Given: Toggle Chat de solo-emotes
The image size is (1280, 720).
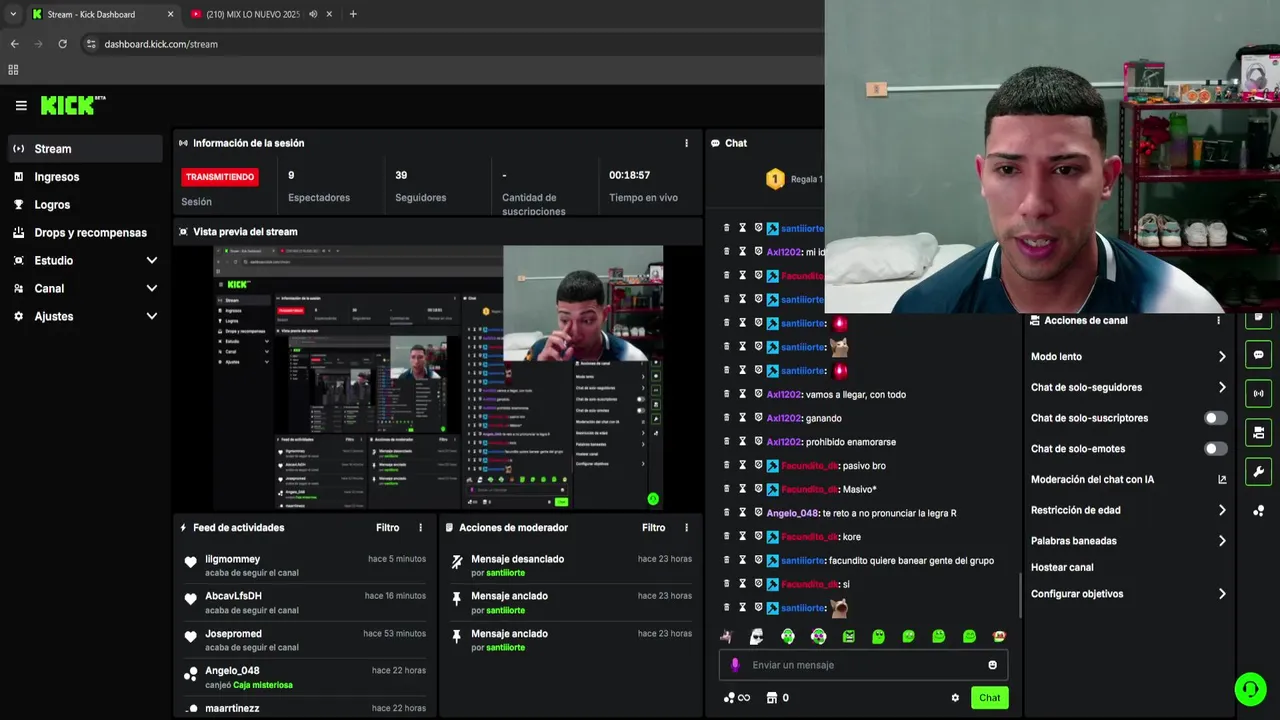Looking at the screenshot, I should click(1216, 449).
